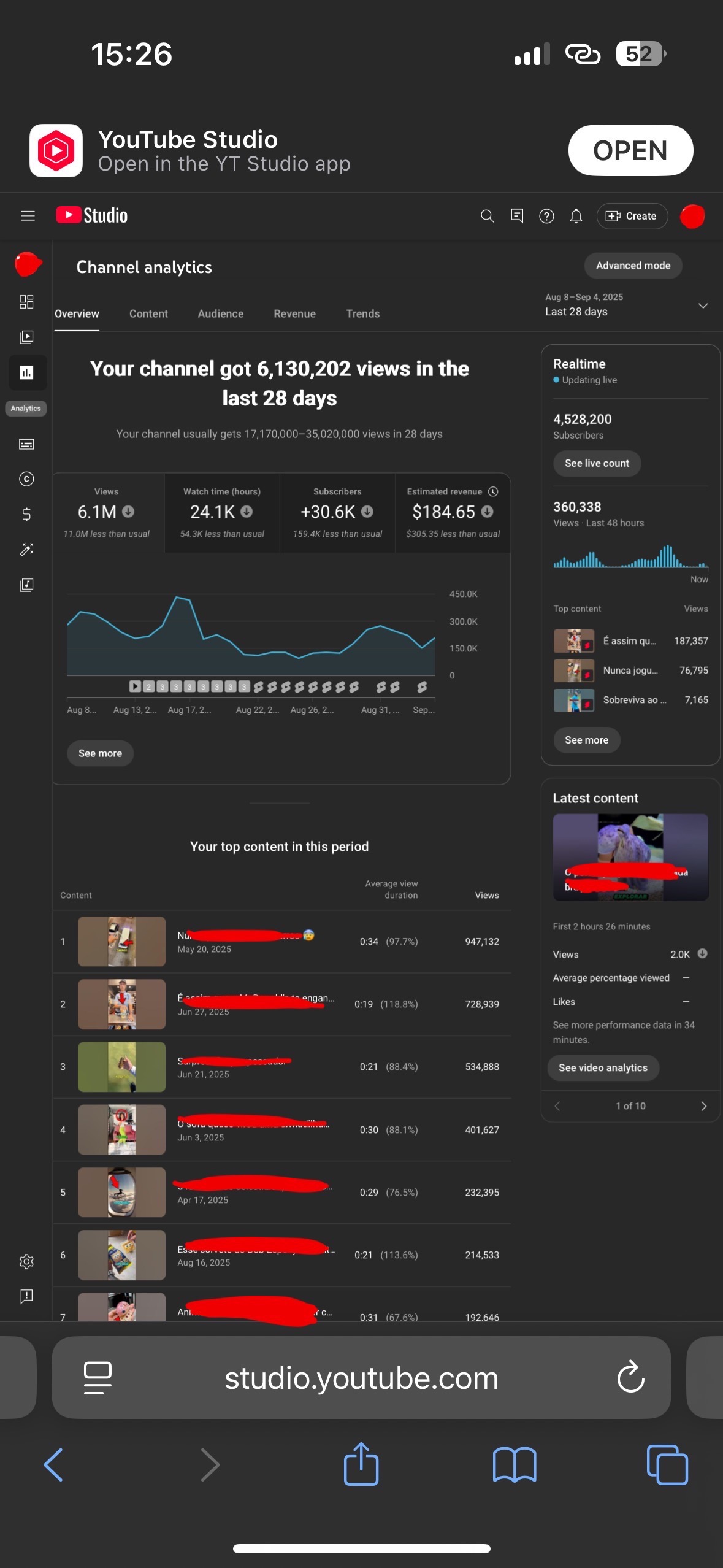Select the Watch time (hours) metric card

pos(221,513)
